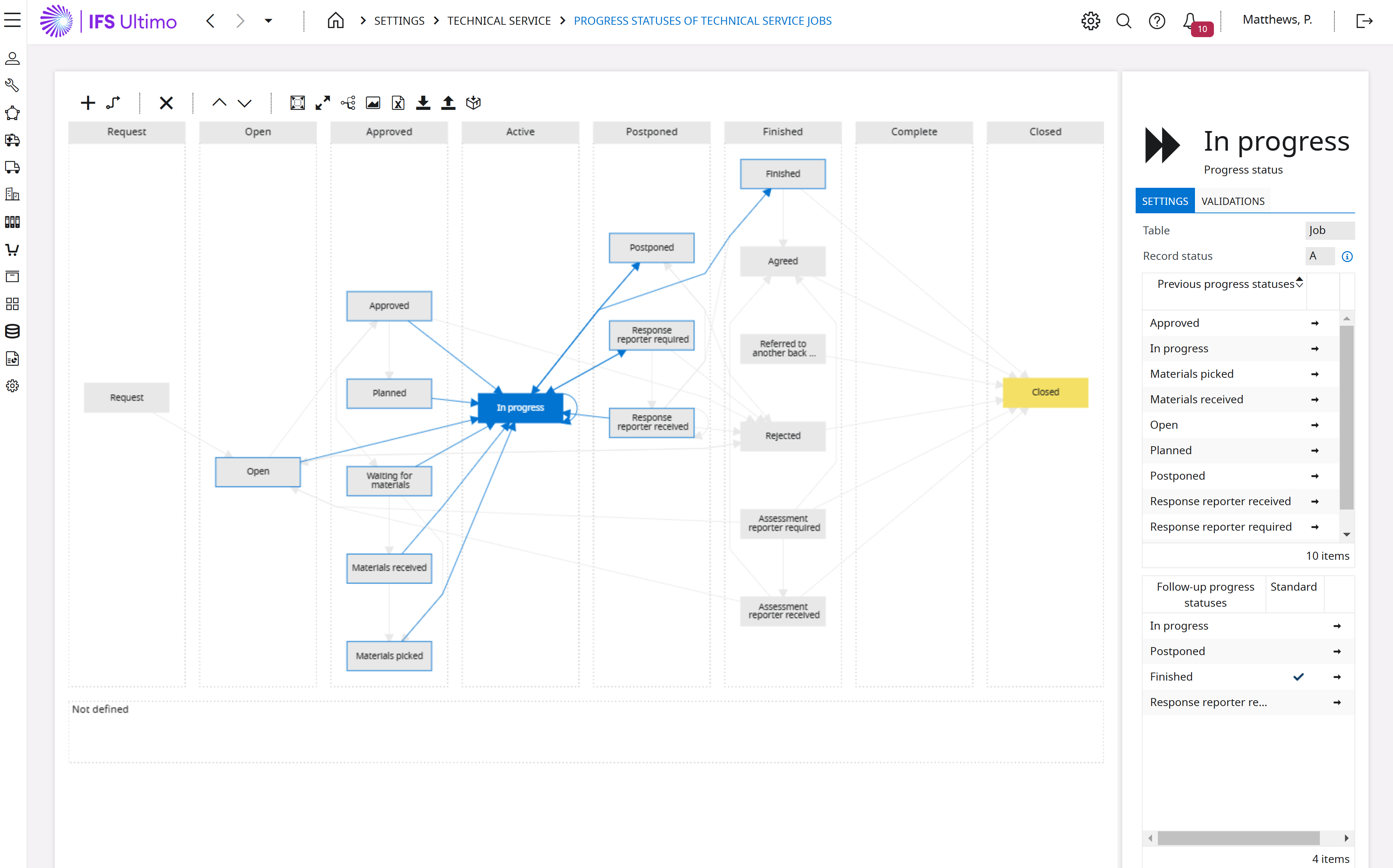
Task: Click the auto-layout hierarchy icon
Action: coord(348,103)
